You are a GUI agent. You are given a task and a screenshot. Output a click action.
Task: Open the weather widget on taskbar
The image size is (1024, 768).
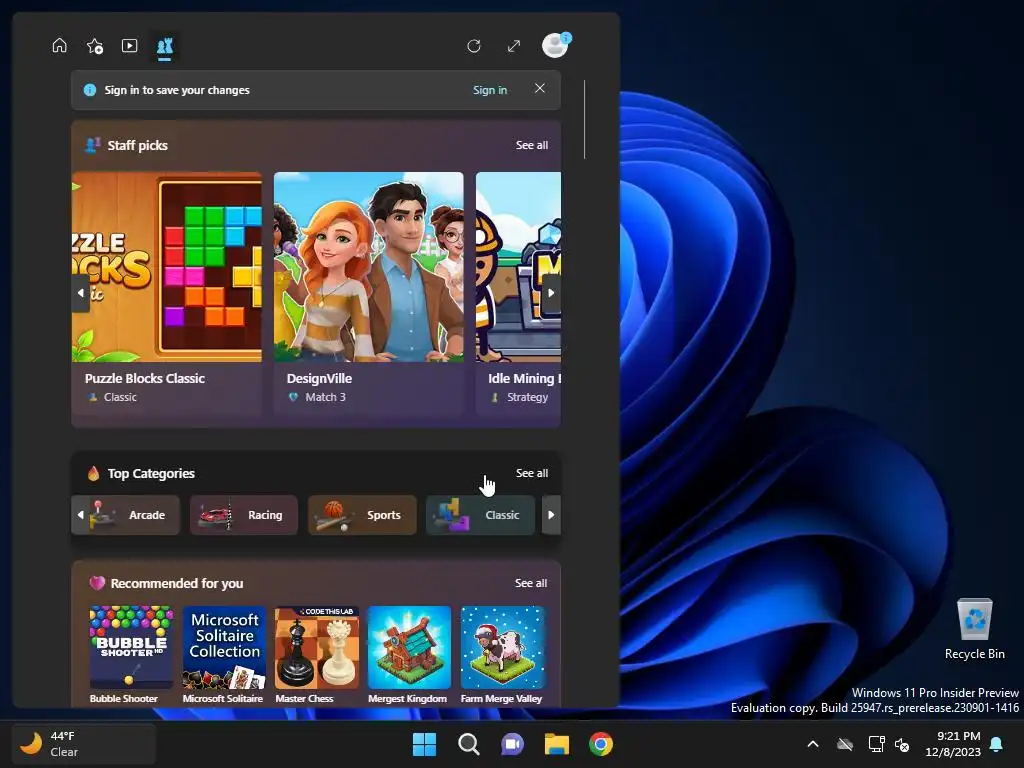tap(84, 743)
